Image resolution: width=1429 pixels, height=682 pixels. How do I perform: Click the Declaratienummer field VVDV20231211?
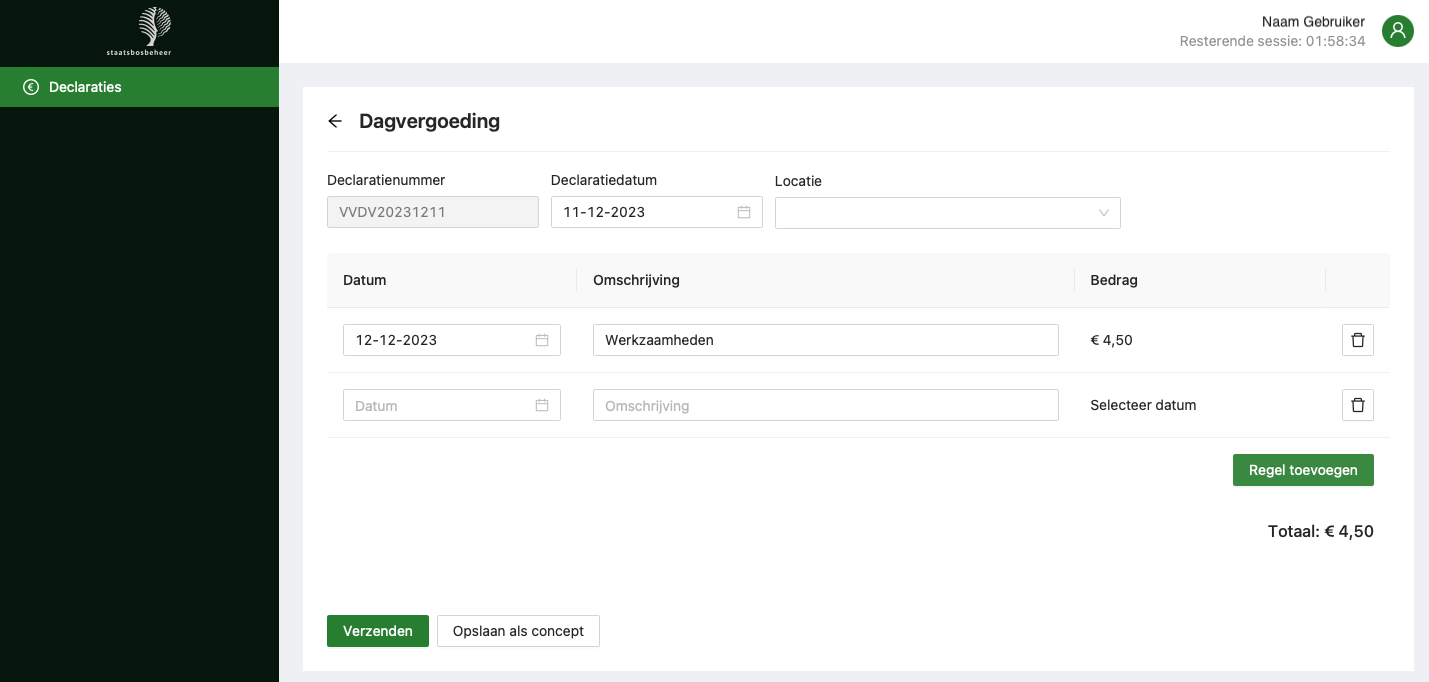coord(433,212)
